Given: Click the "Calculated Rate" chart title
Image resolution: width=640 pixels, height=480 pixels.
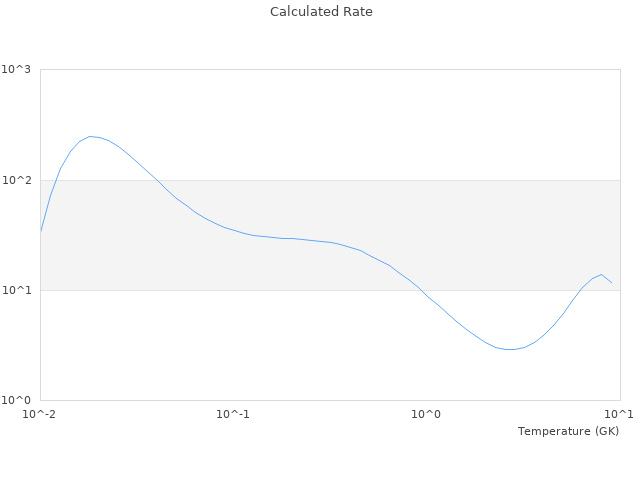Looking at the screenshot, I should pyautogui.click(x=320, y=12).
